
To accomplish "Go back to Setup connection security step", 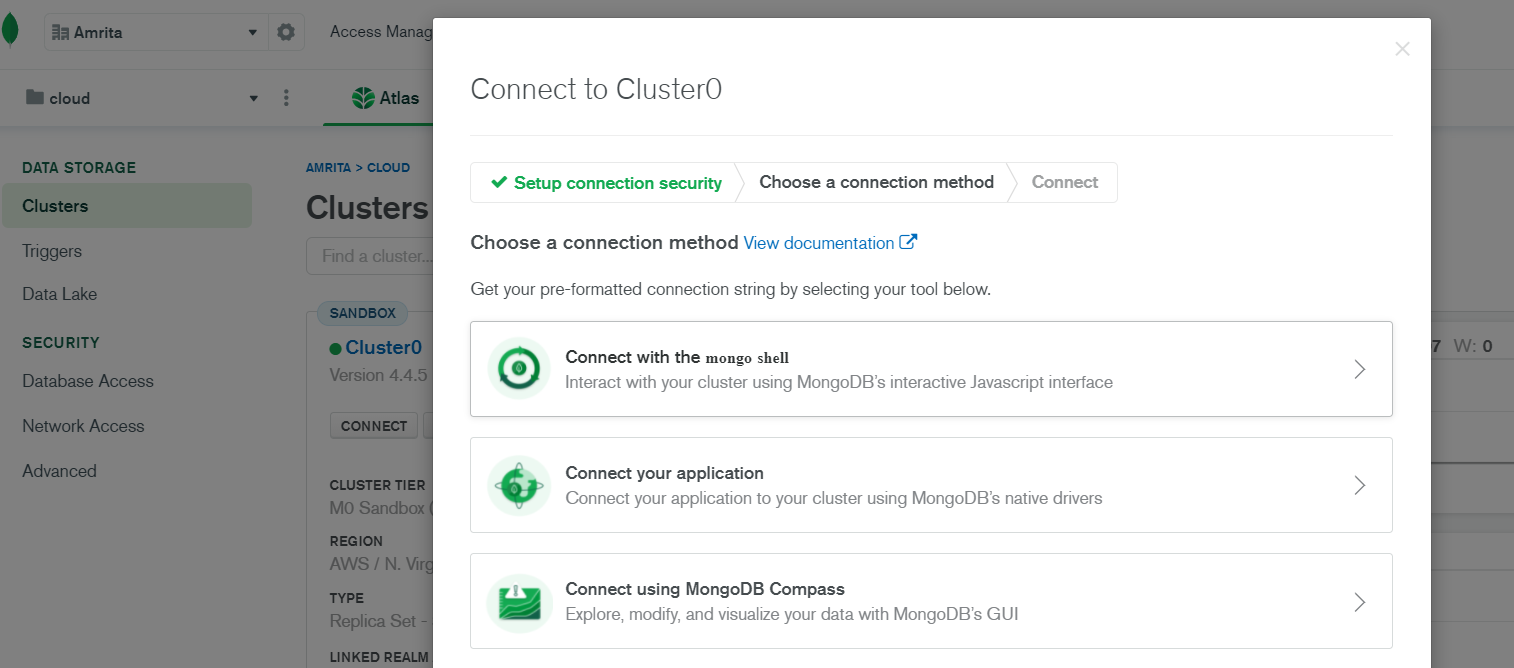I will coord(606,183).
